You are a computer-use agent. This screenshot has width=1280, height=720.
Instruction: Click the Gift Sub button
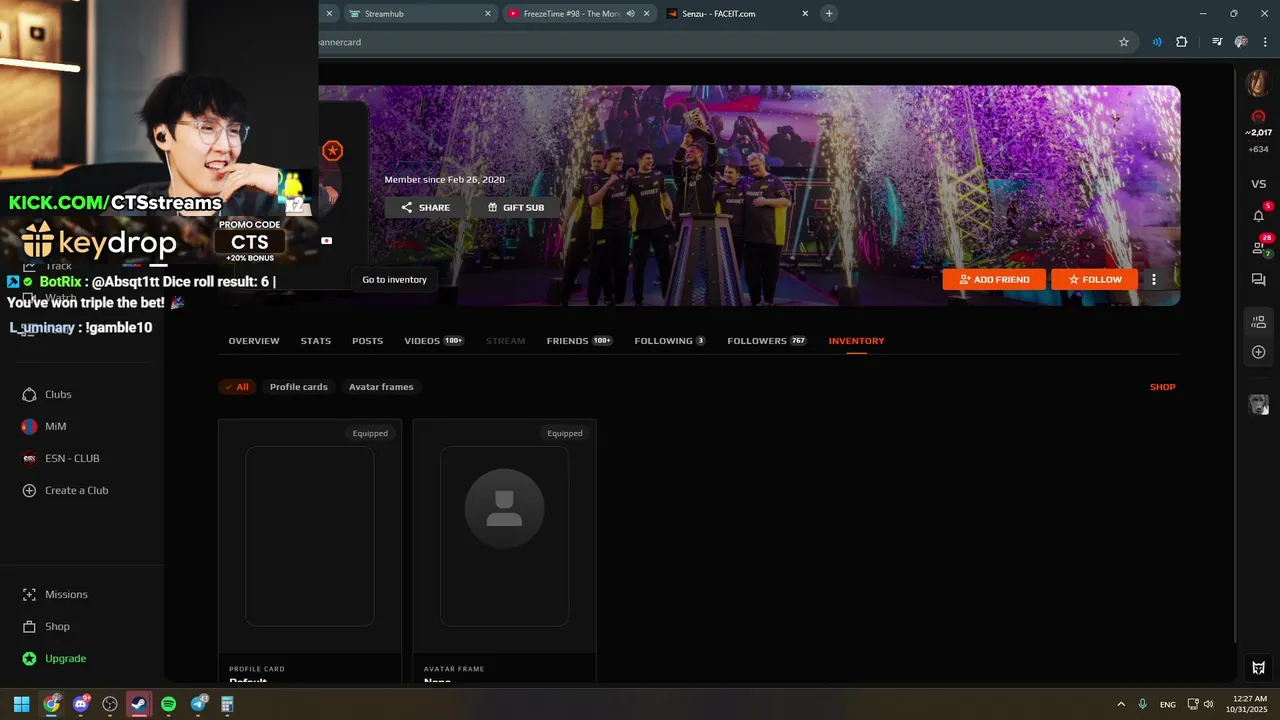click(x=516, y=207)
